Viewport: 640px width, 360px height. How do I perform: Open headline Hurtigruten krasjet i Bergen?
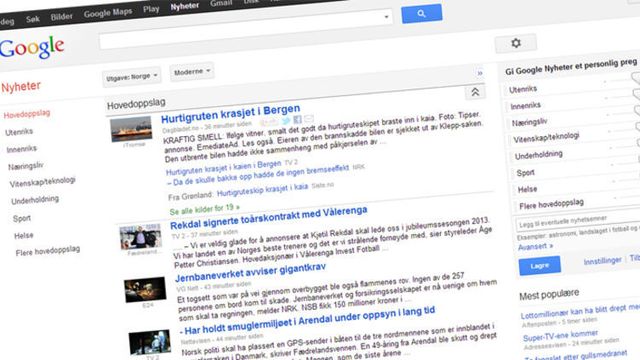231,114
